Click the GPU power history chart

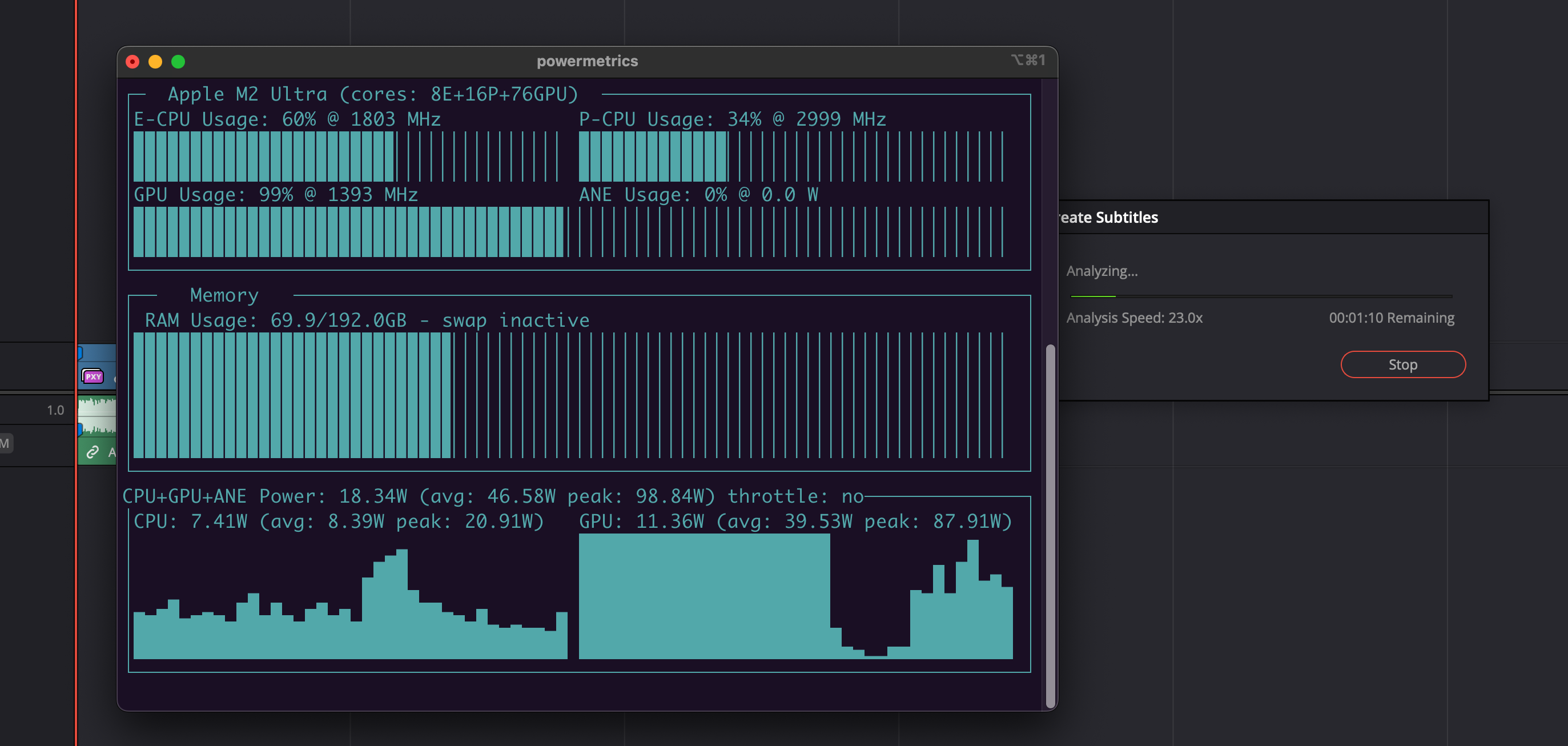795,597
